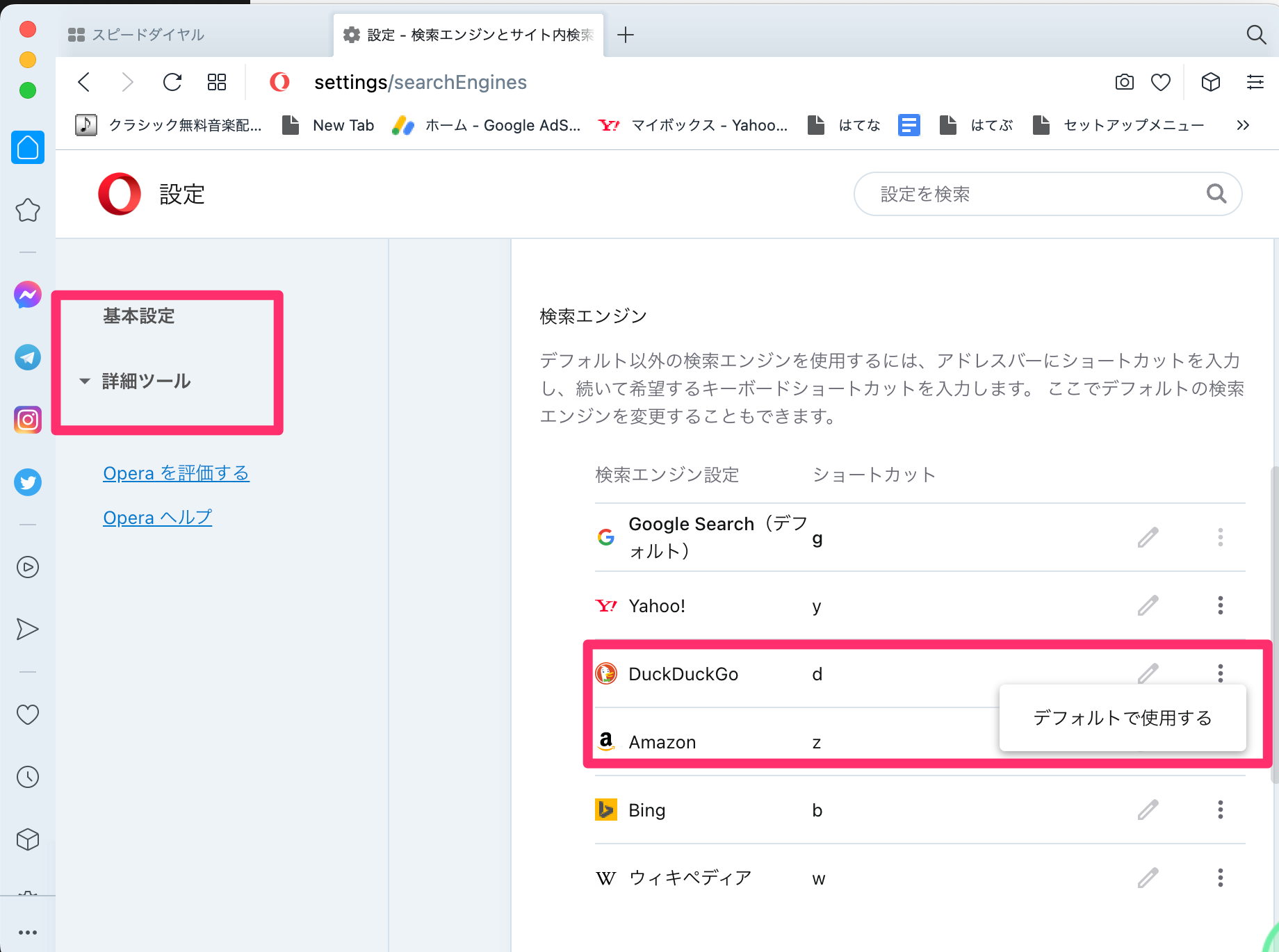Open the Google AdSense bookmark
Image resolution: width=1279 pixels, height=952 pixels.
click(x=486, y=125)
